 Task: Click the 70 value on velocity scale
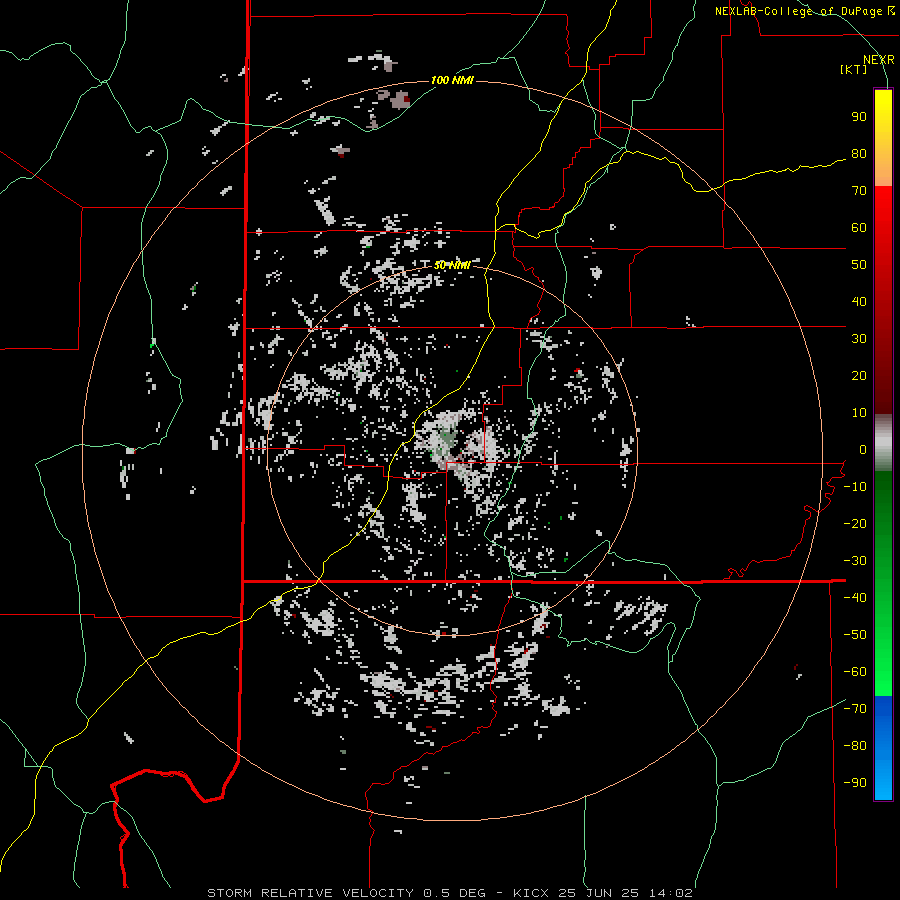coord(859,191)
